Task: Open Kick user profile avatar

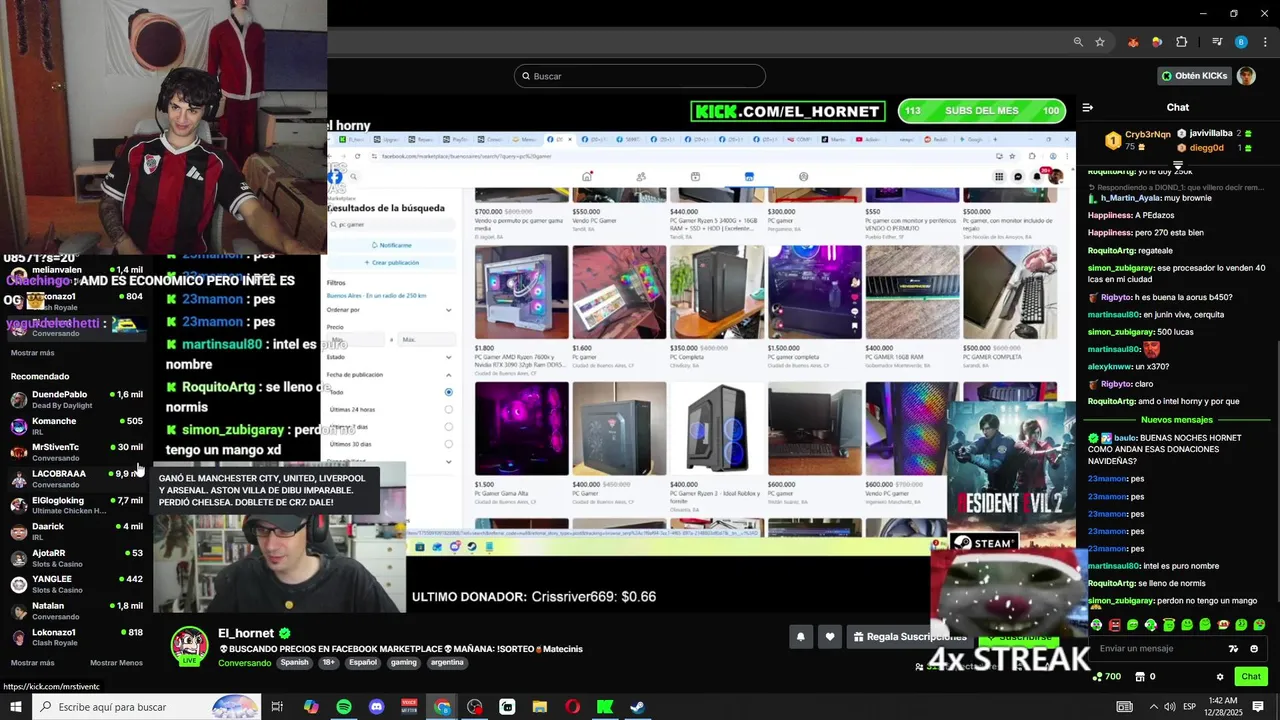Action: click(x=1246, y=76)
